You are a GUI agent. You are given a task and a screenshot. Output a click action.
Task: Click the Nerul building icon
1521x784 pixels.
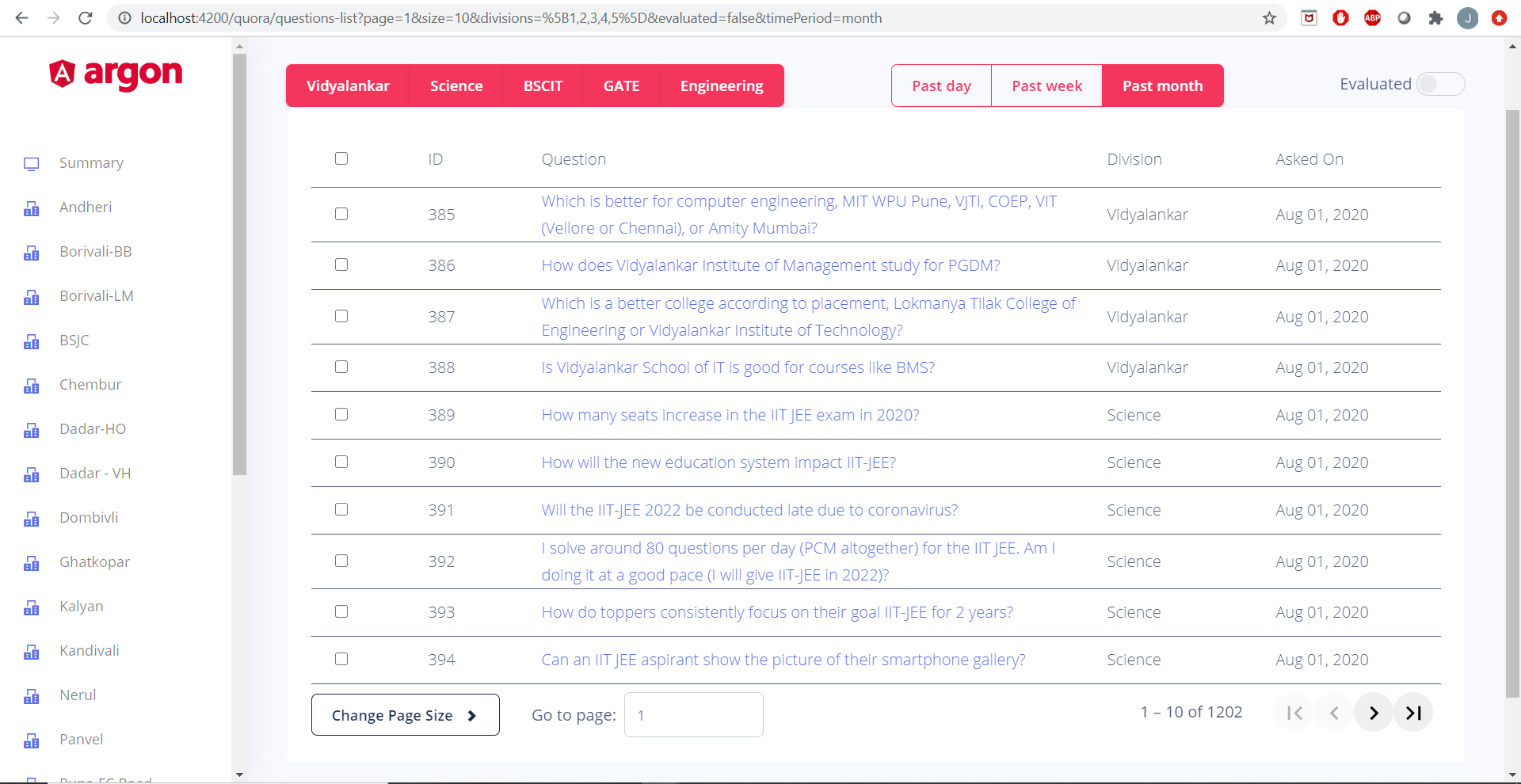(x=32, y=695)
